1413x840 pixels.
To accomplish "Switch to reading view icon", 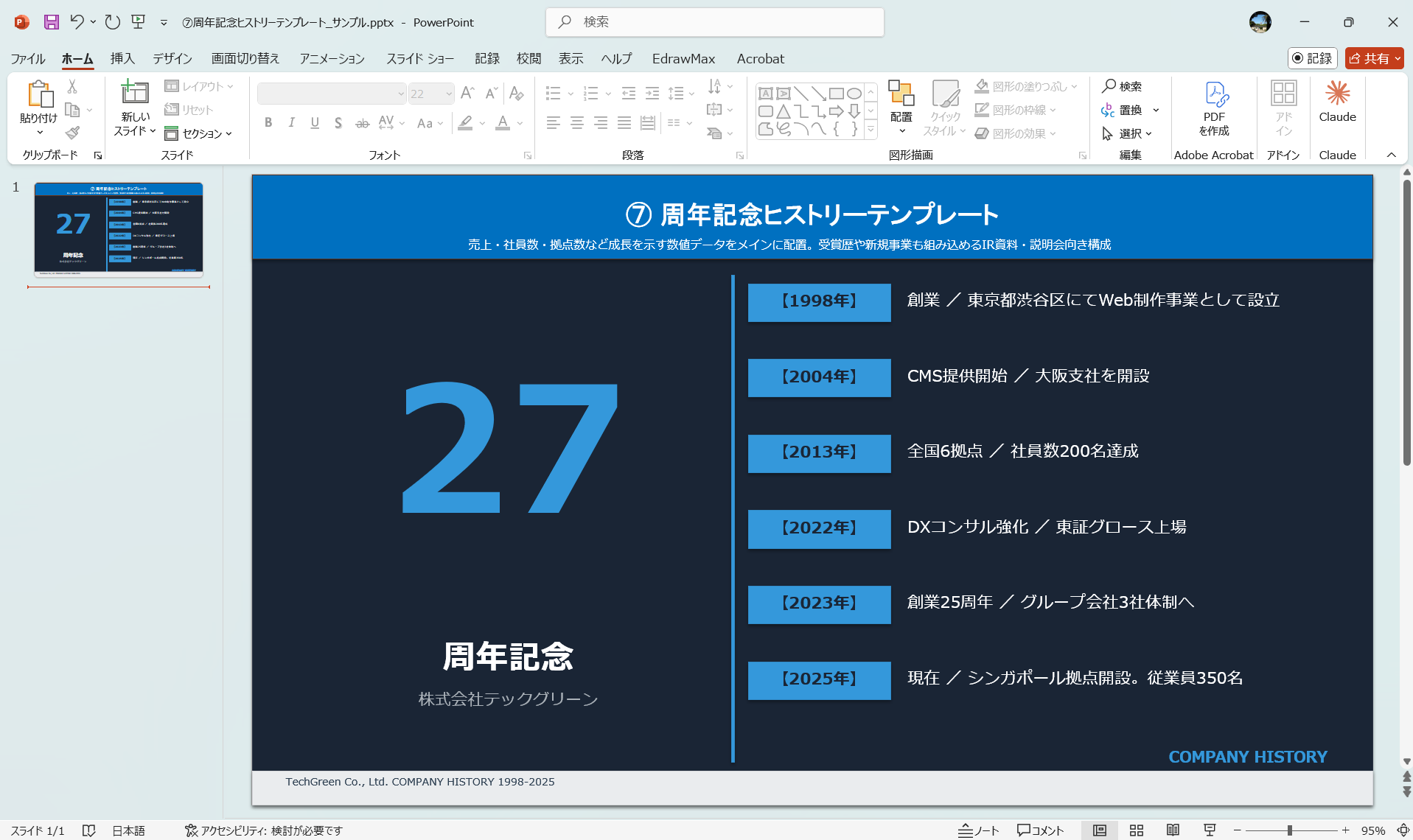I will [1173, 830].
